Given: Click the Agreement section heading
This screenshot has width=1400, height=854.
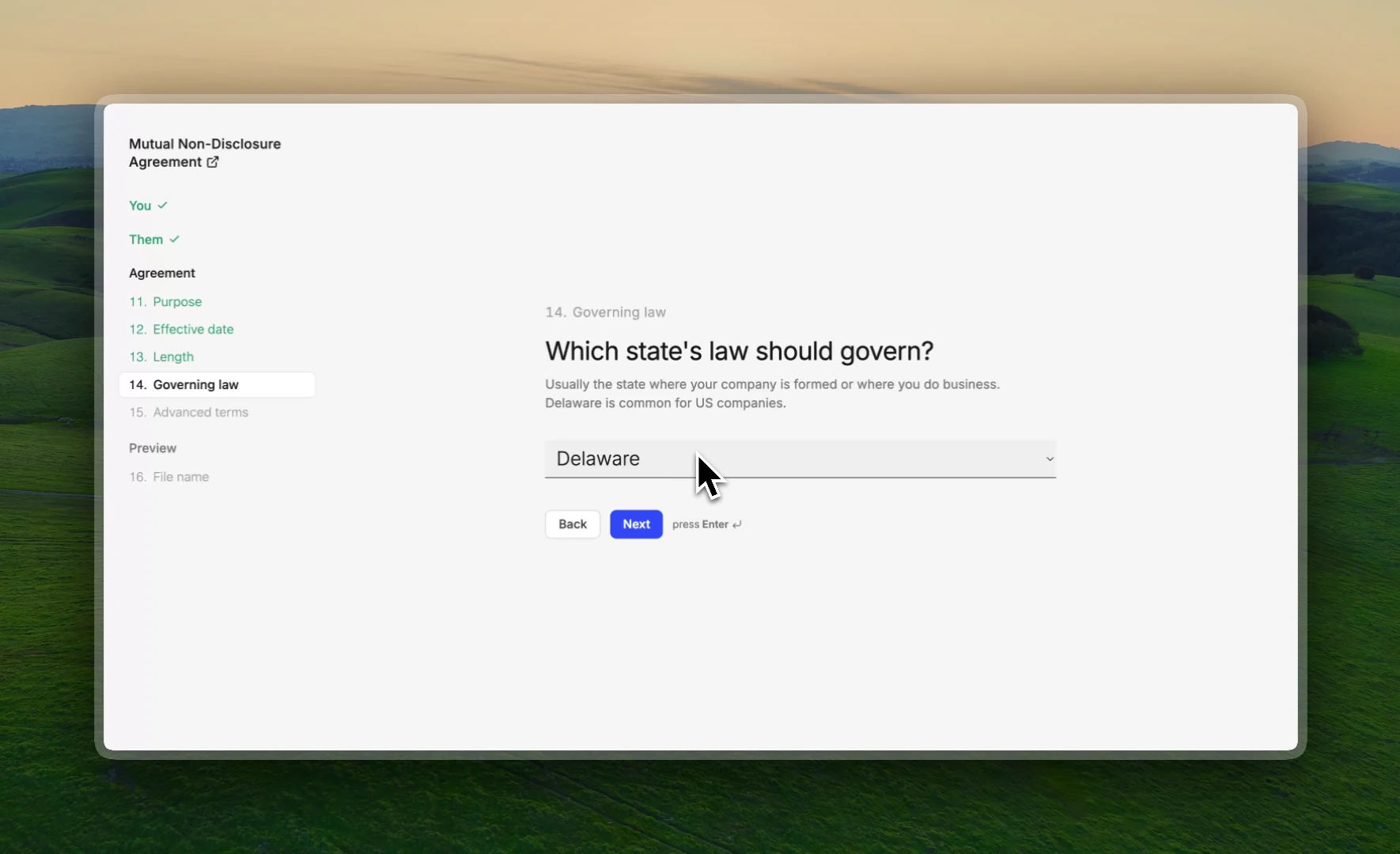Looking at the screenshot, I should (x=162, y=274).
